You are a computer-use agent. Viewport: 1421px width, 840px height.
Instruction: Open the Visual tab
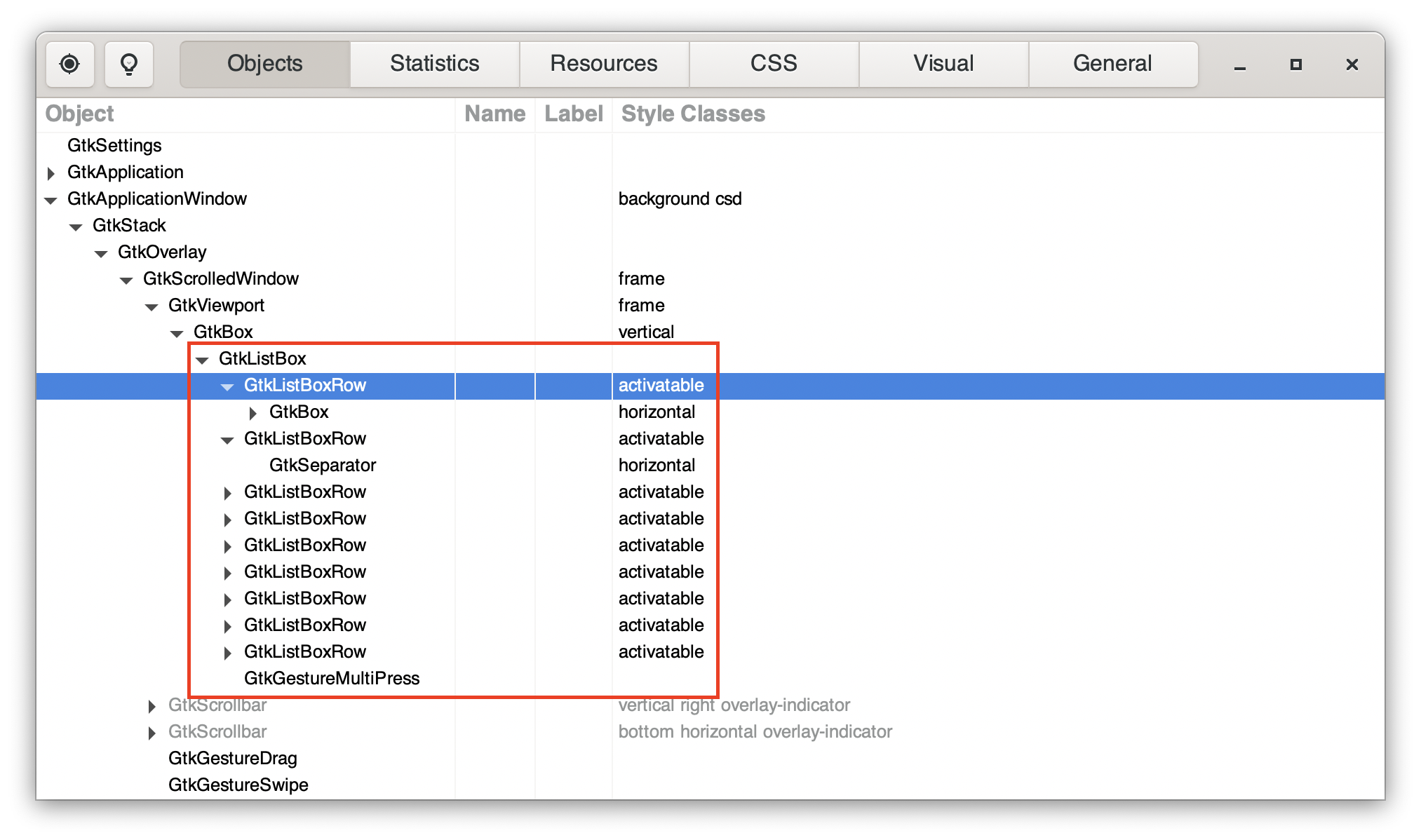[x=943, y=64]
